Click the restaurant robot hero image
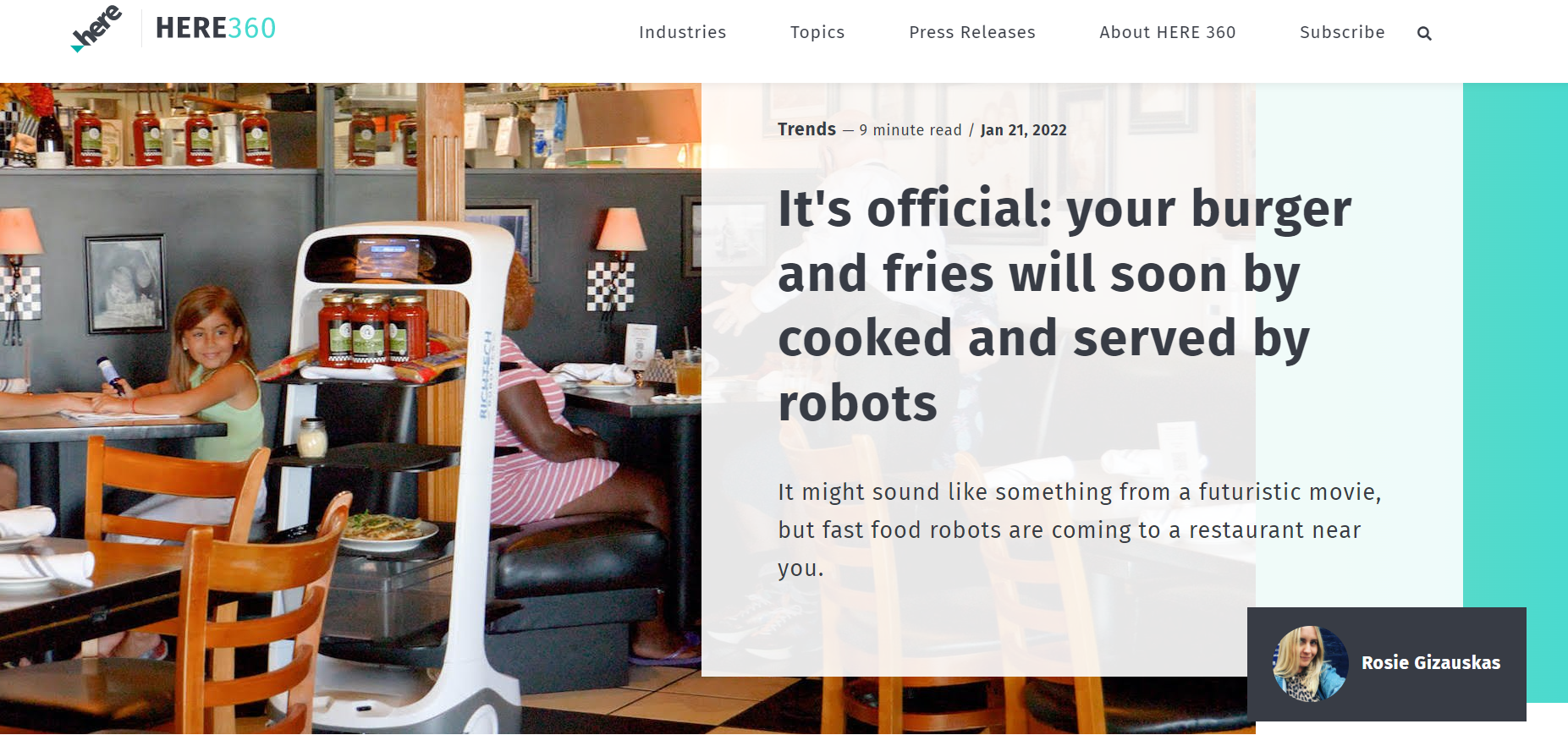1568x735 pixels. point(350,408)
